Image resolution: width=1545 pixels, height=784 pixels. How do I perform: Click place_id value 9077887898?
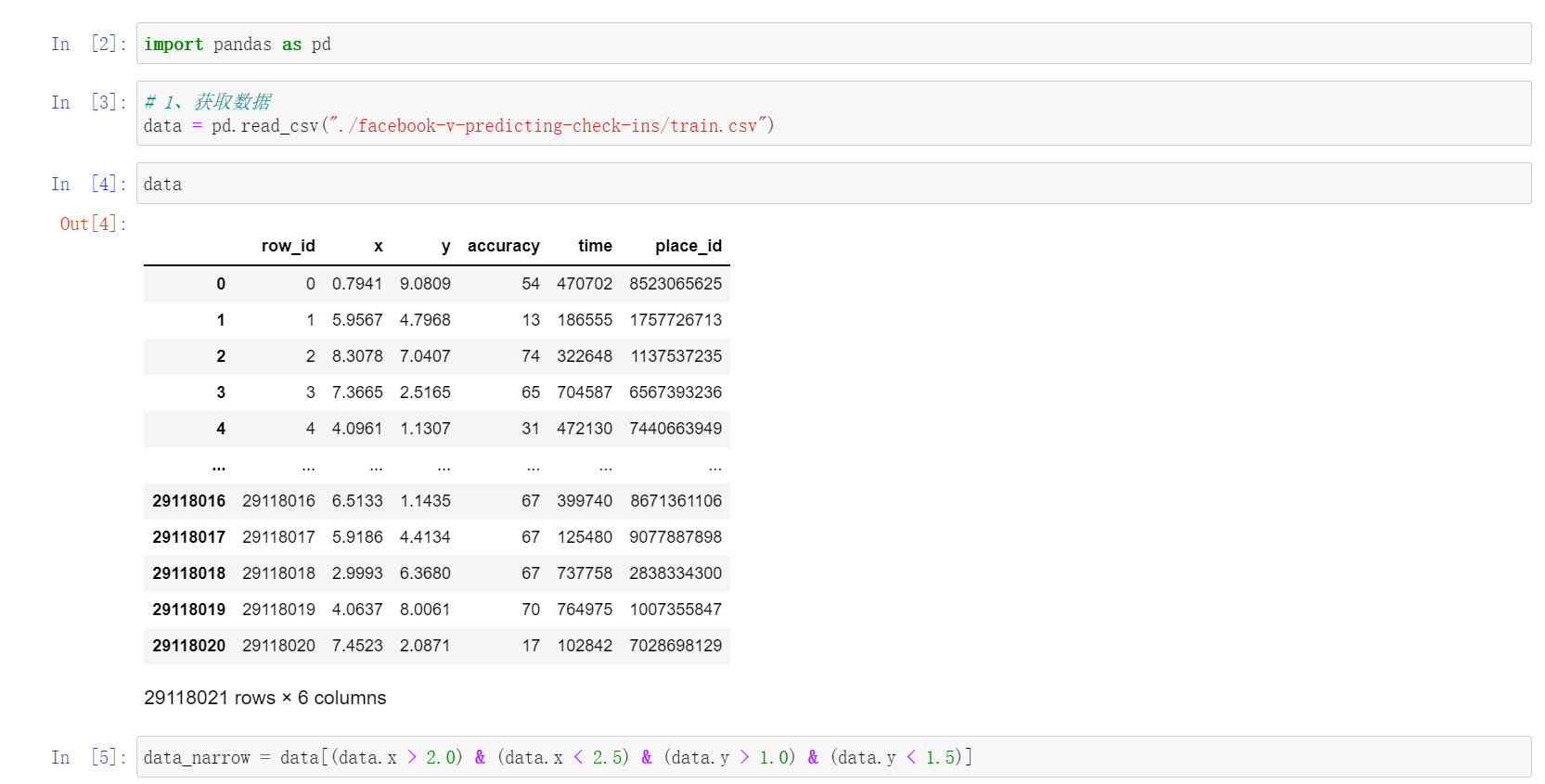(x=676, y=537)
